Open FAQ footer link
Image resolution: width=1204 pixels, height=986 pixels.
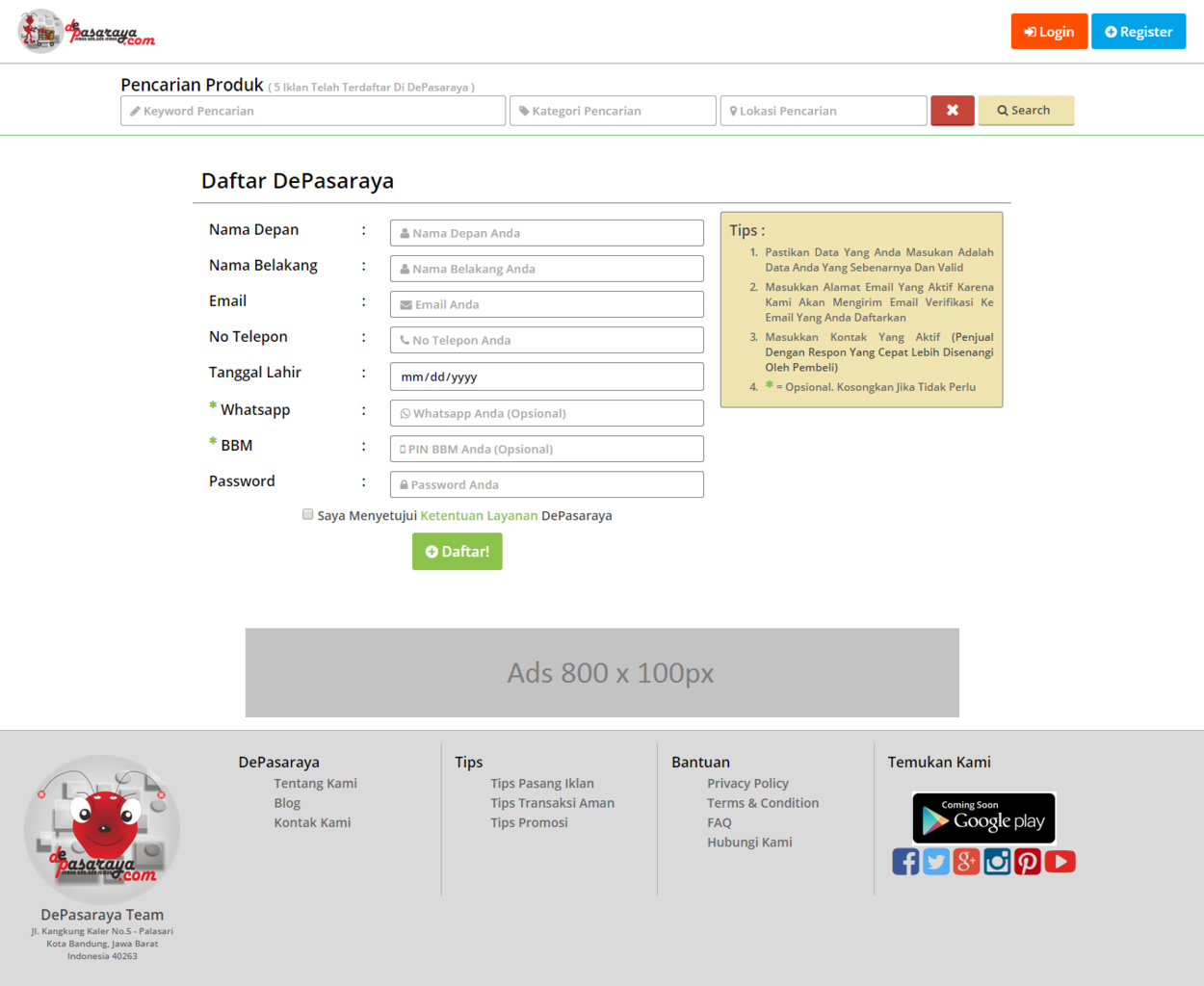[x=720, y=822]
